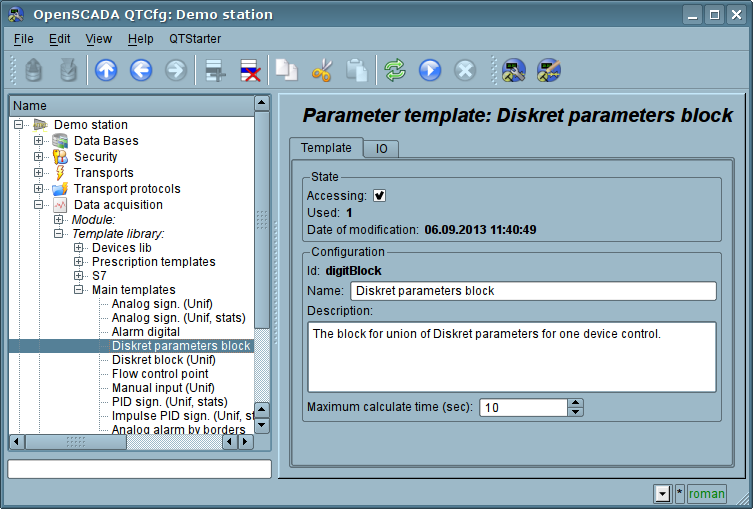
Task: Go forward with the right arrow icon
Action: (x=176, y=71)
